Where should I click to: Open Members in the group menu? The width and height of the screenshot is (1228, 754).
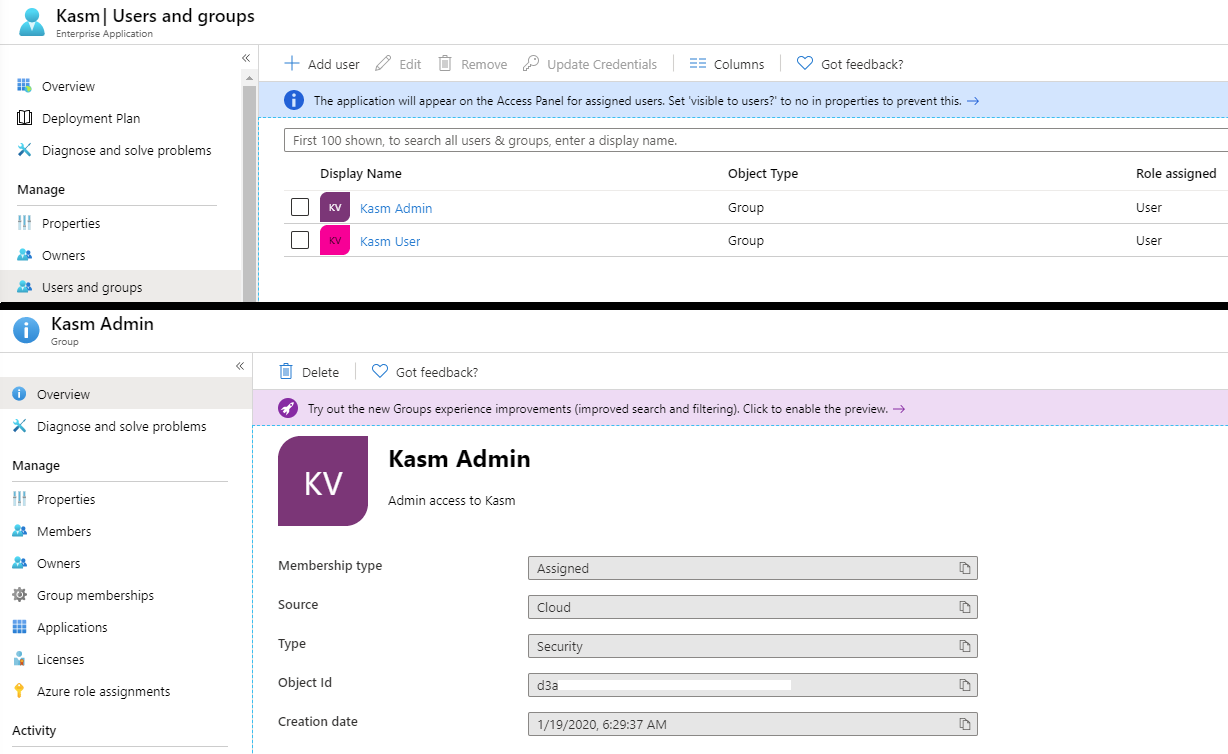tap(64, 531)
